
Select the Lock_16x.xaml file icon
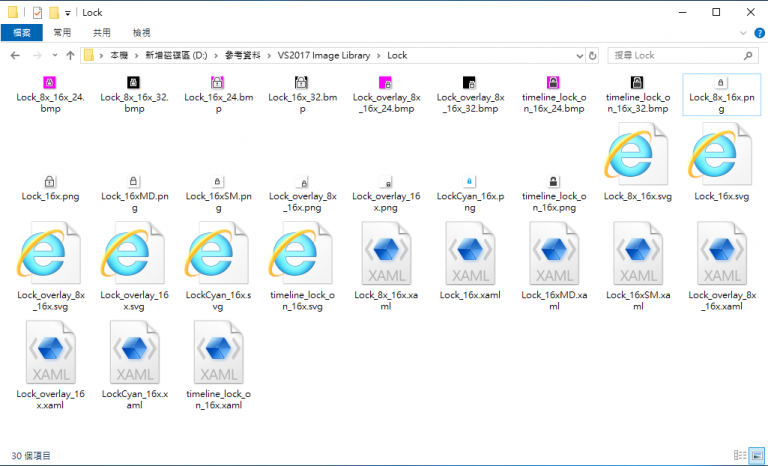tap(470, 253)
